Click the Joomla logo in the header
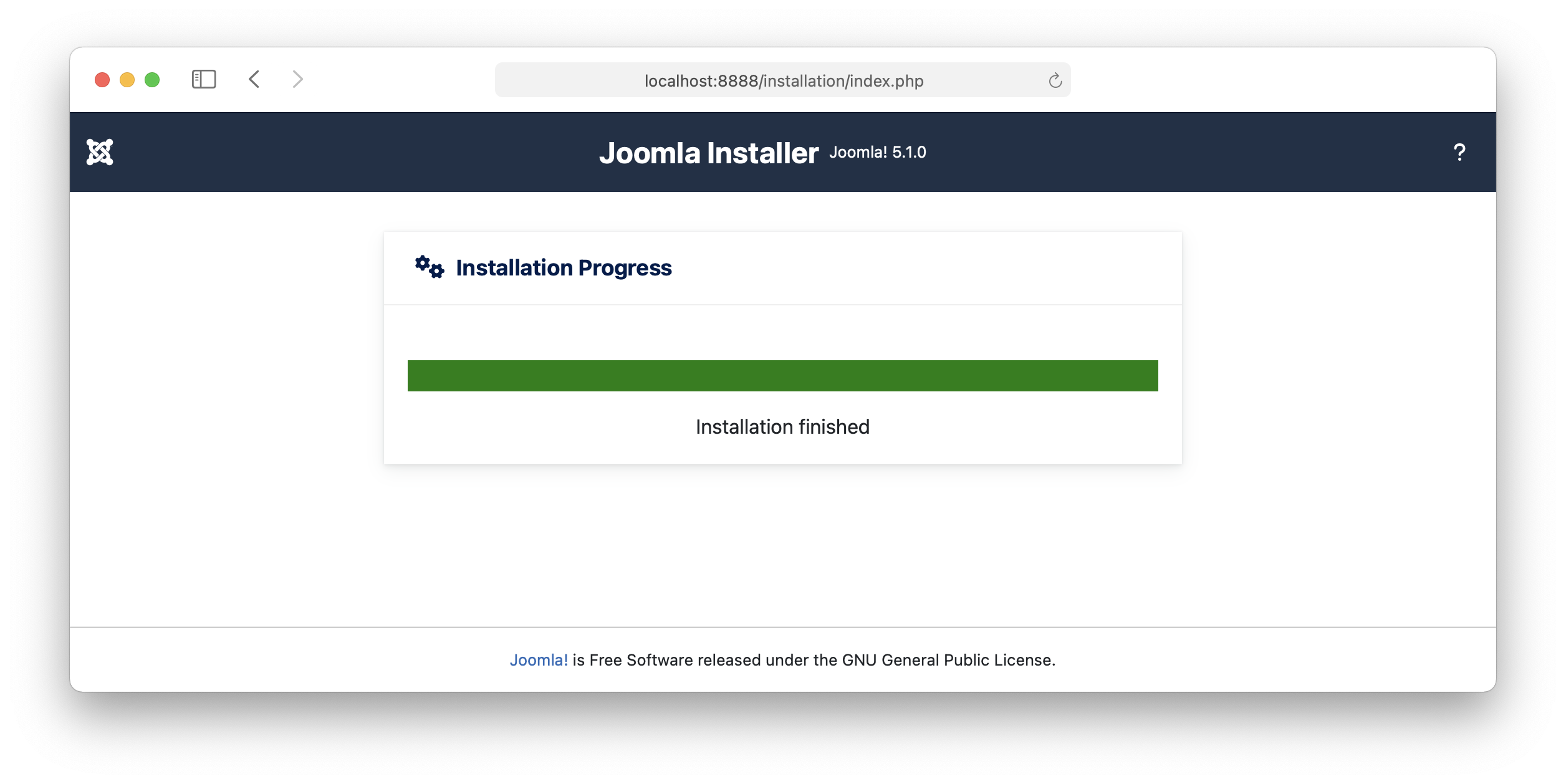This screenshot has width=1566, height=784. [100, 152]
